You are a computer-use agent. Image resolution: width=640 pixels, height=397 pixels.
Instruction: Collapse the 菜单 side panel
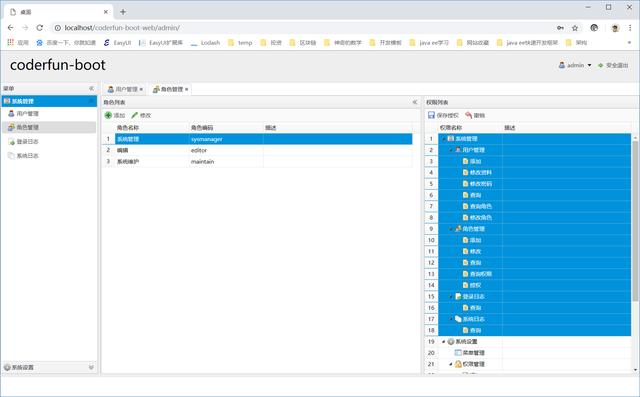91,89
